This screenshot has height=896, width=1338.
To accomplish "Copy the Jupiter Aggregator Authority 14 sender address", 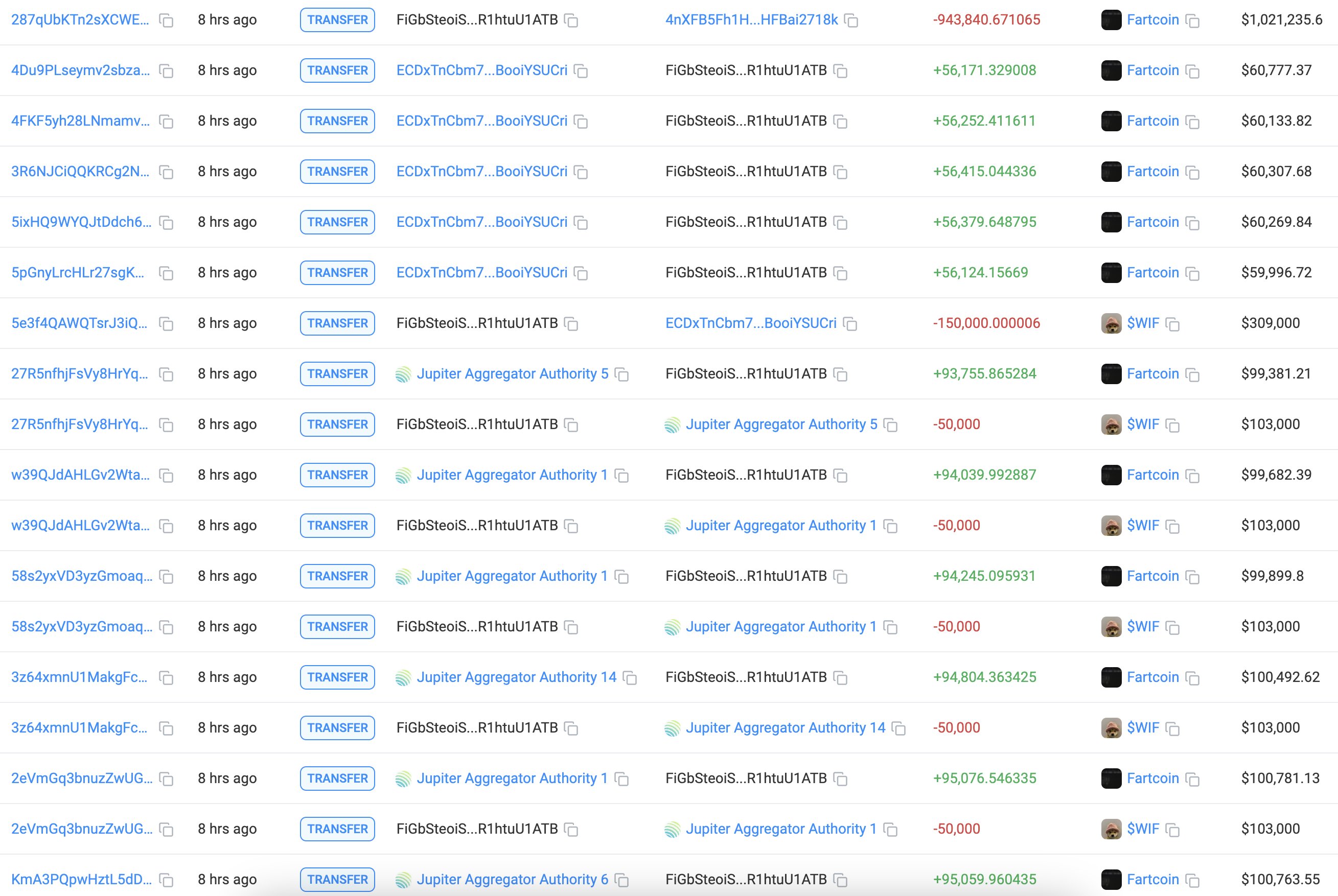I will pos(630,678).
